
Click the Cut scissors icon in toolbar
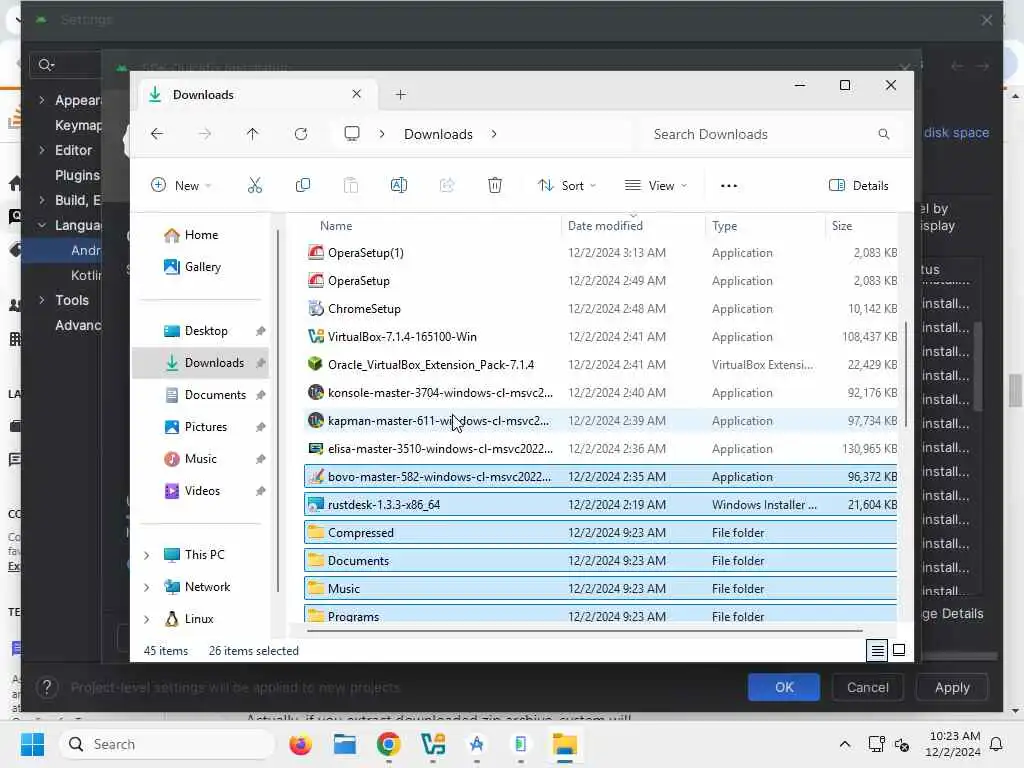tap(255, 185)
